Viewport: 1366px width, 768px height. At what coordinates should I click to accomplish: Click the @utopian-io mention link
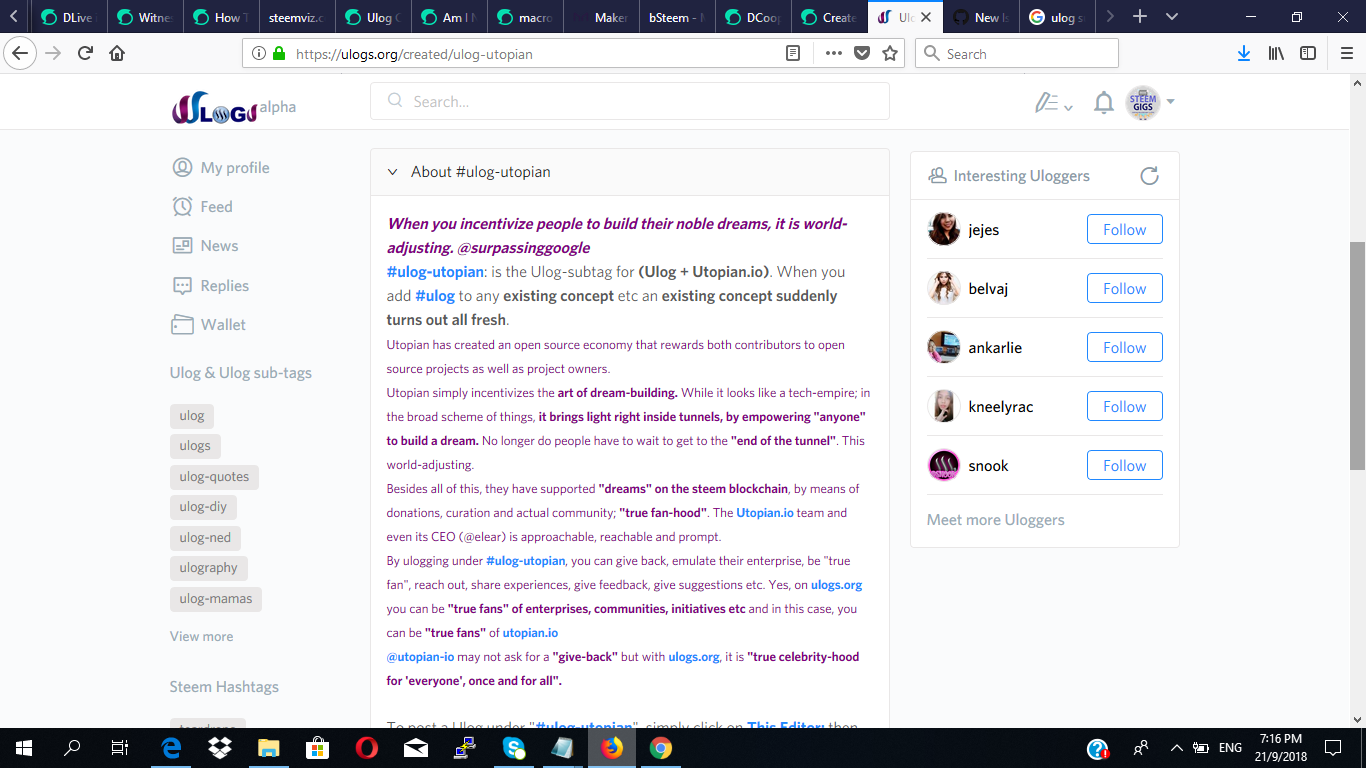pyautogui.click(x=420, y=657)
